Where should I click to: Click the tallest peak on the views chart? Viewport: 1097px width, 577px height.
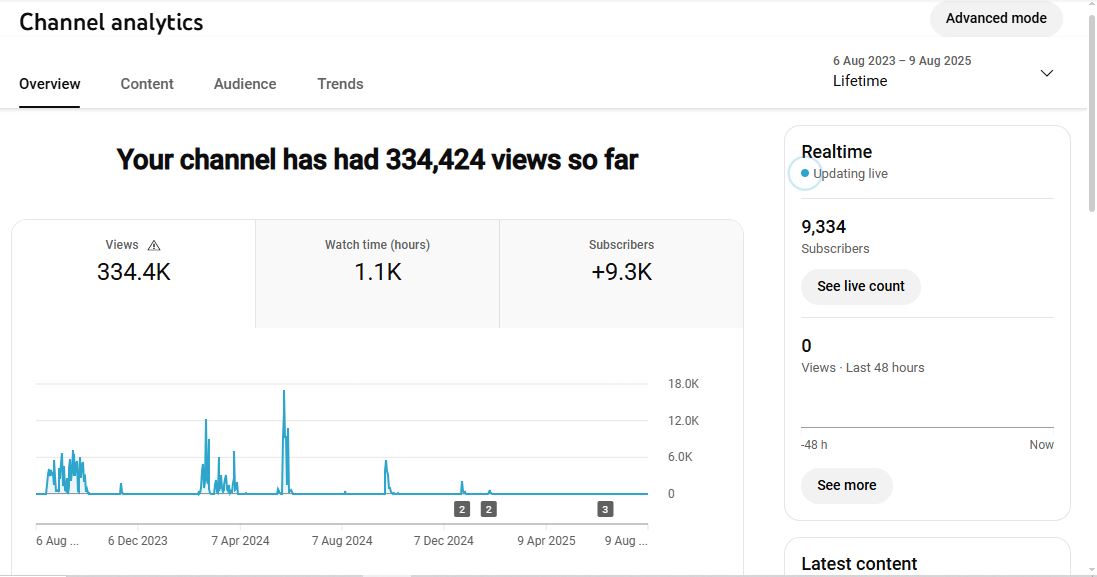pos(284,393)
